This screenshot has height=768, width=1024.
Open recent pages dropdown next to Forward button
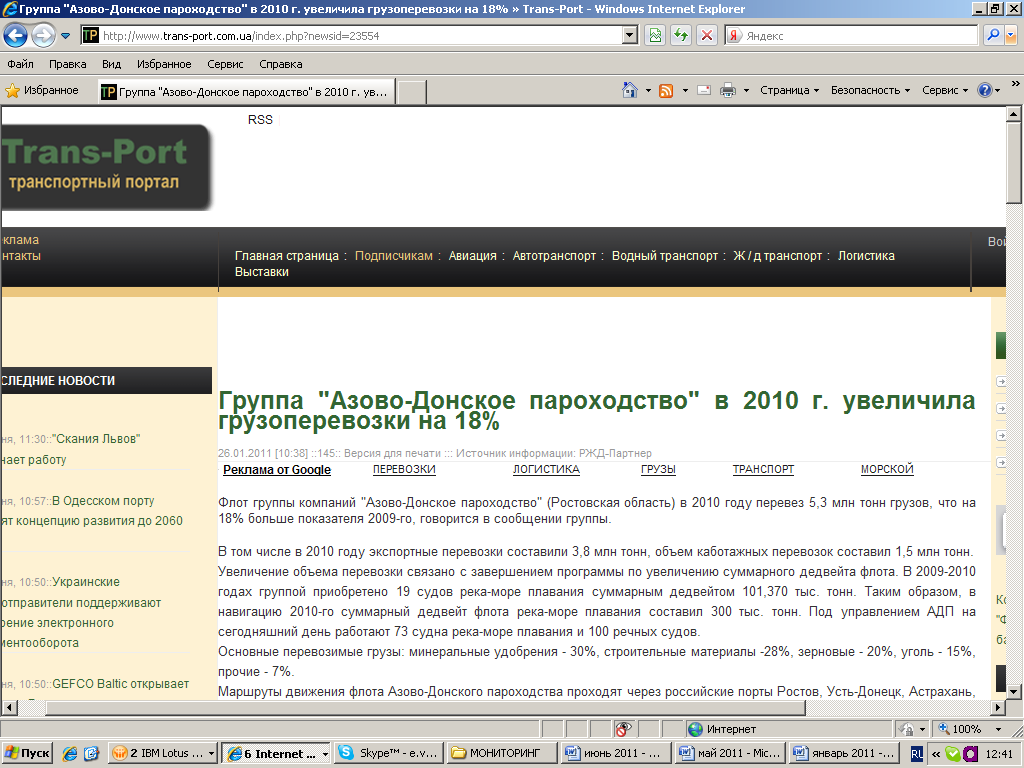pos(65,36)
